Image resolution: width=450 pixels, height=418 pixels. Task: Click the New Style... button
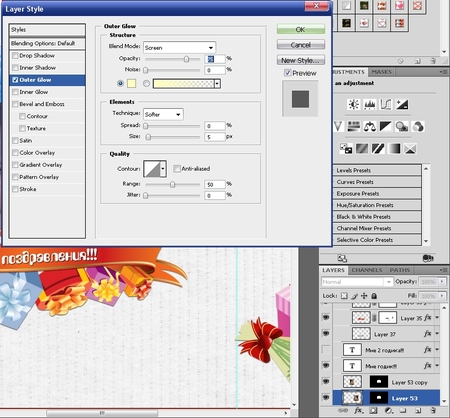tap(301, 60)
